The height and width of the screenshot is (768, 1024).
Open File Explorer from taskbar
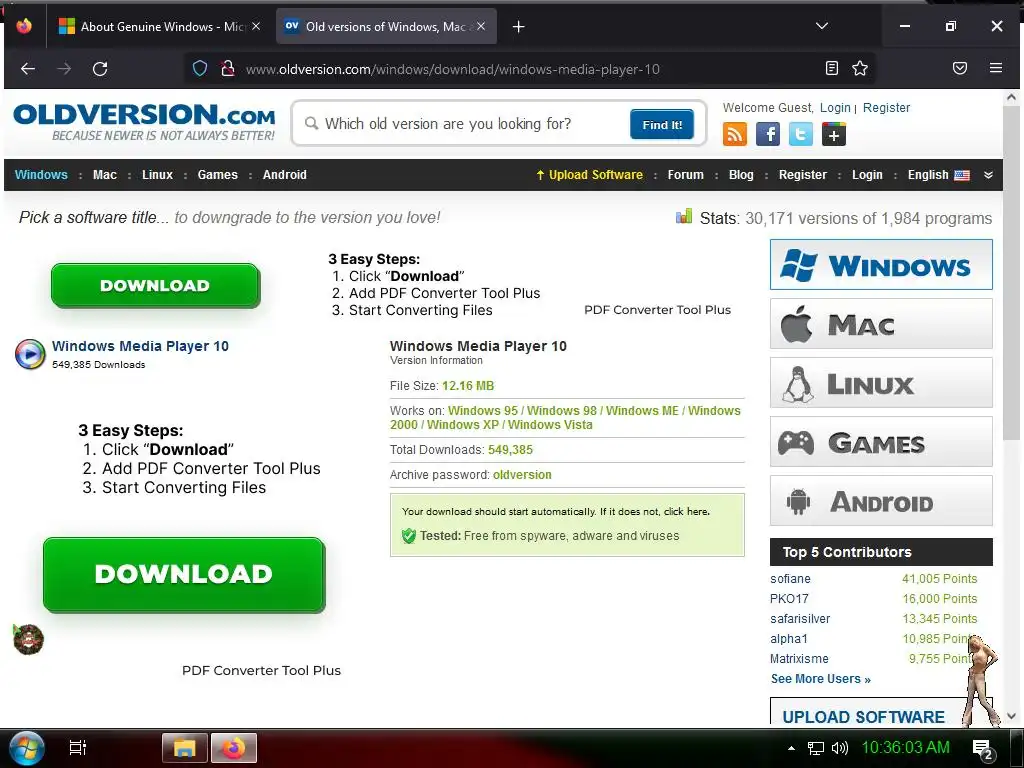coord(184,748)
